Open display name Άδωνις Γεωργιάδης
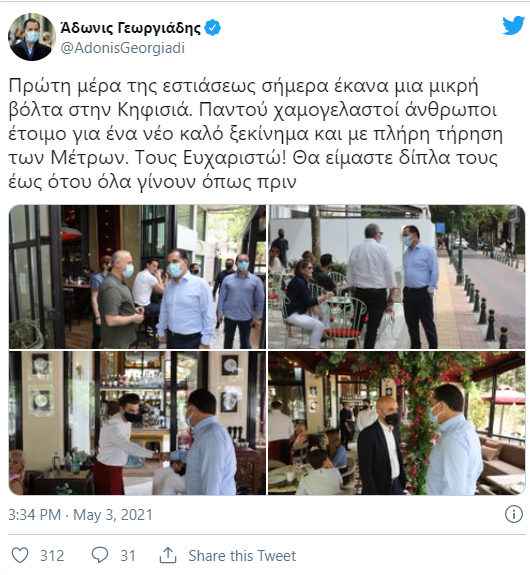The height and width of the screenshot is (575, 530). 131,28
